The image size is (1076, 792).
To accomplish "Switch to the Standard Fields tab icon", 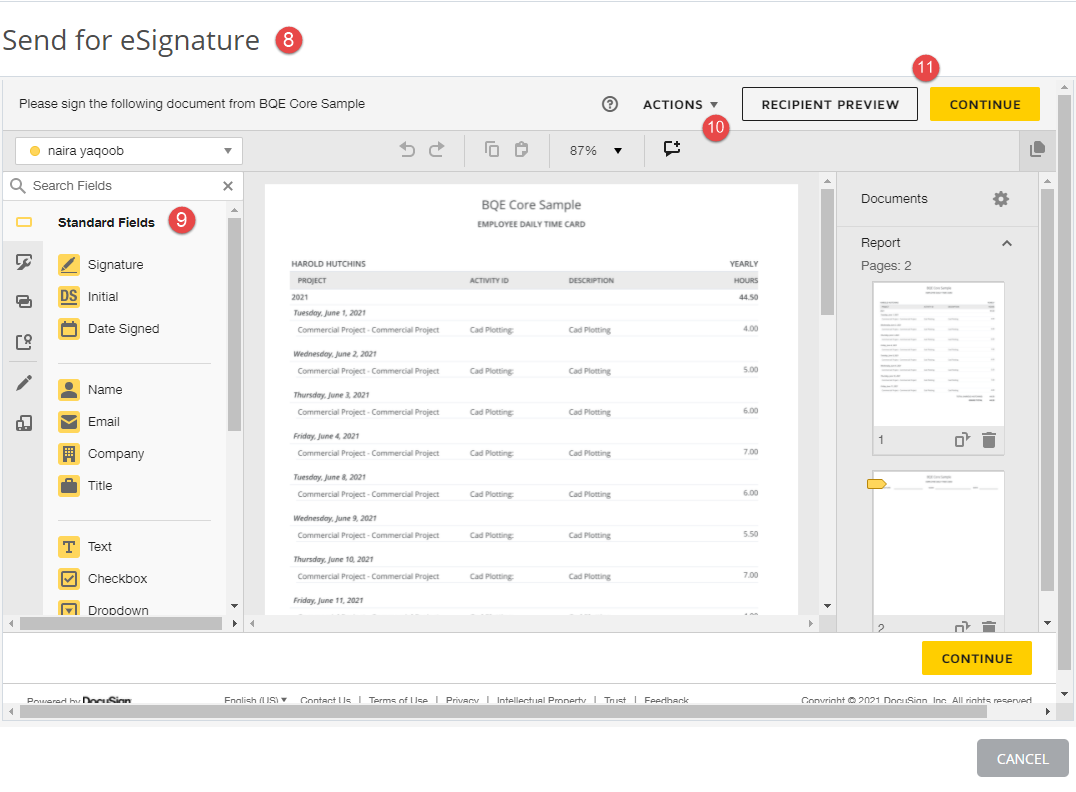I will (24, 222).
